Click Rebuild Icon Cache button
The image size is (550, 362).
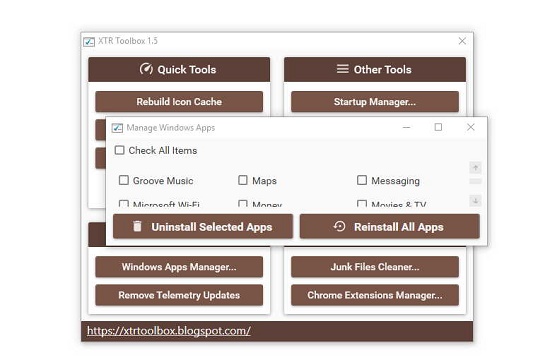[x=179, y=102]
